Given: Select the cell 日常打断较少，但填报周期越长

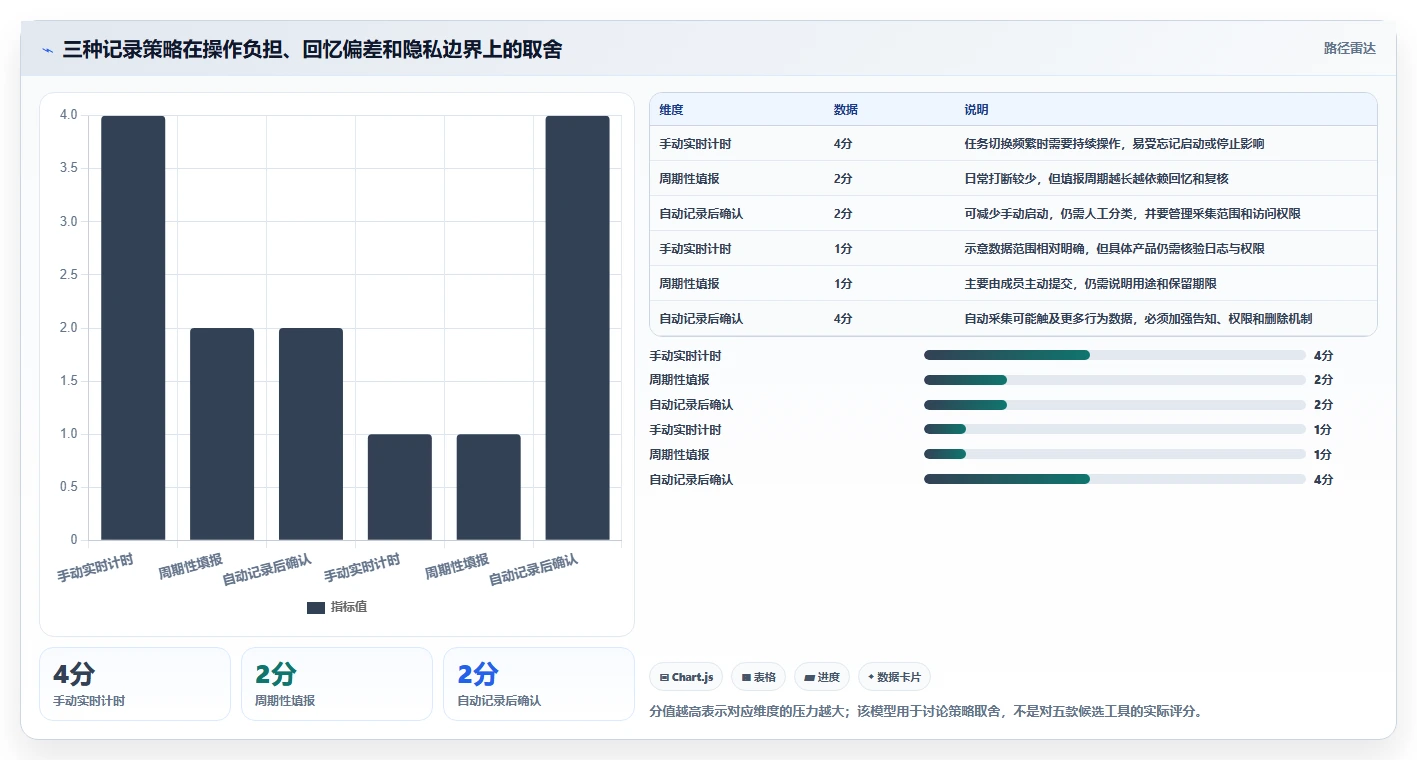Looking at the screenshot, I should 1096,179.
